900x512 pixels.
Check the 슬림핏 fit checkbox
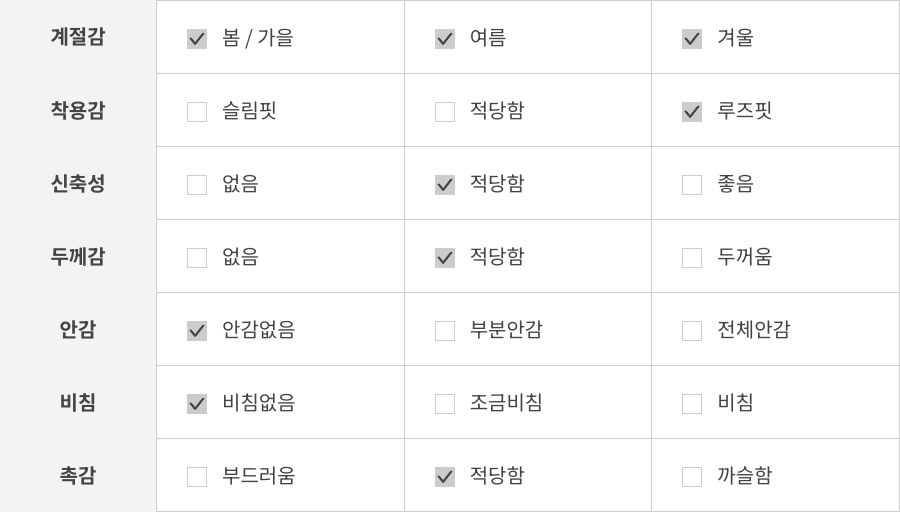[197, 112]
